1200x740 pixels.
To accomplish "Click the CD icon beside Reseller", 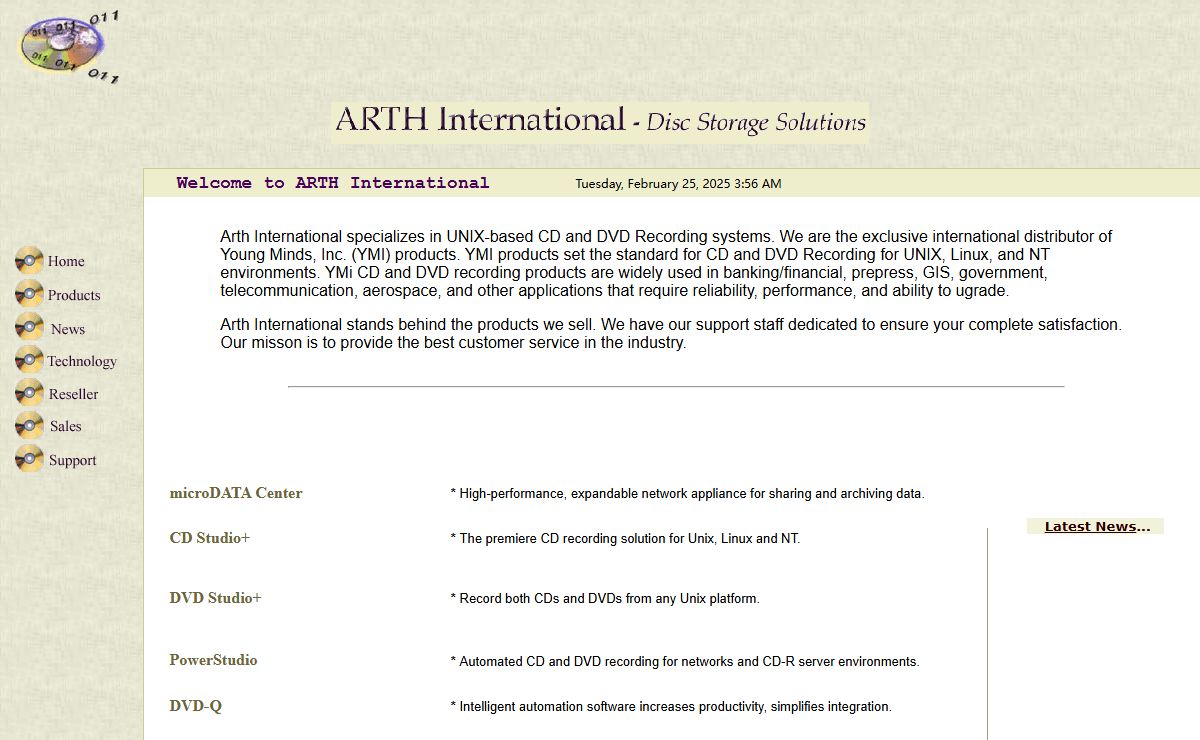I will coord(29,393).
